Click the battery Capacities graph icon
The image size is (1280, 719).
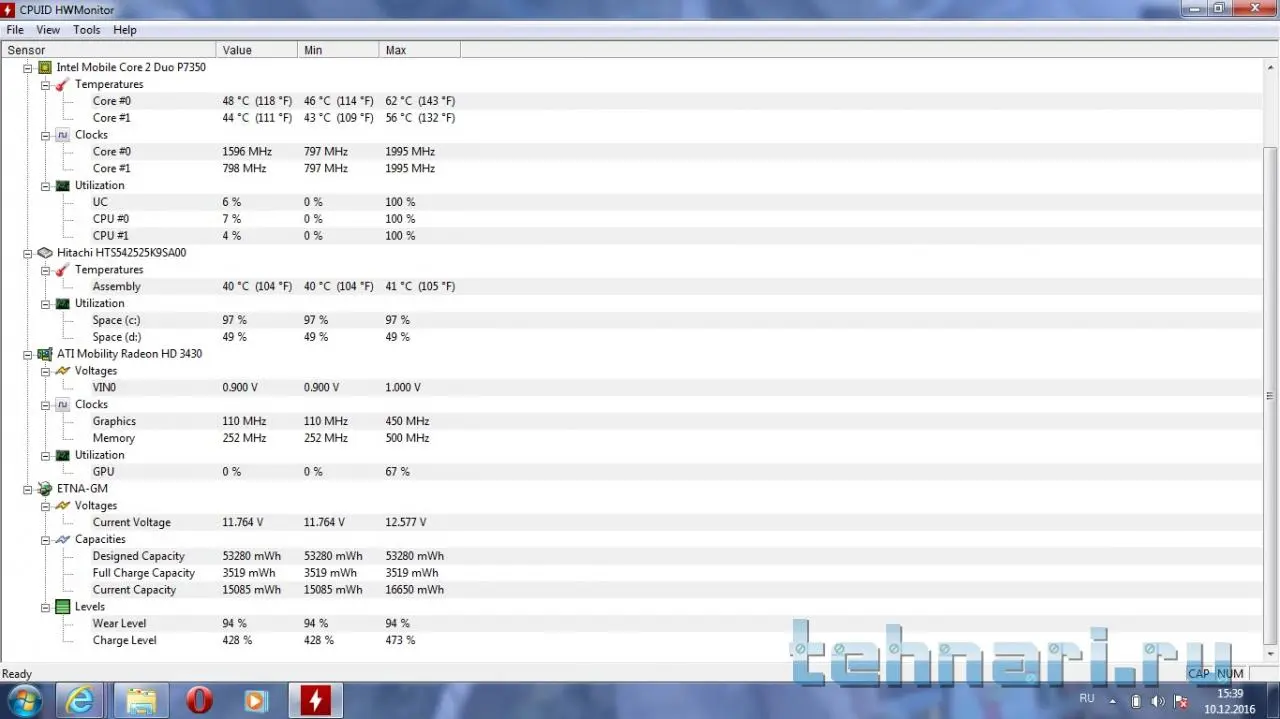point(63,539)
